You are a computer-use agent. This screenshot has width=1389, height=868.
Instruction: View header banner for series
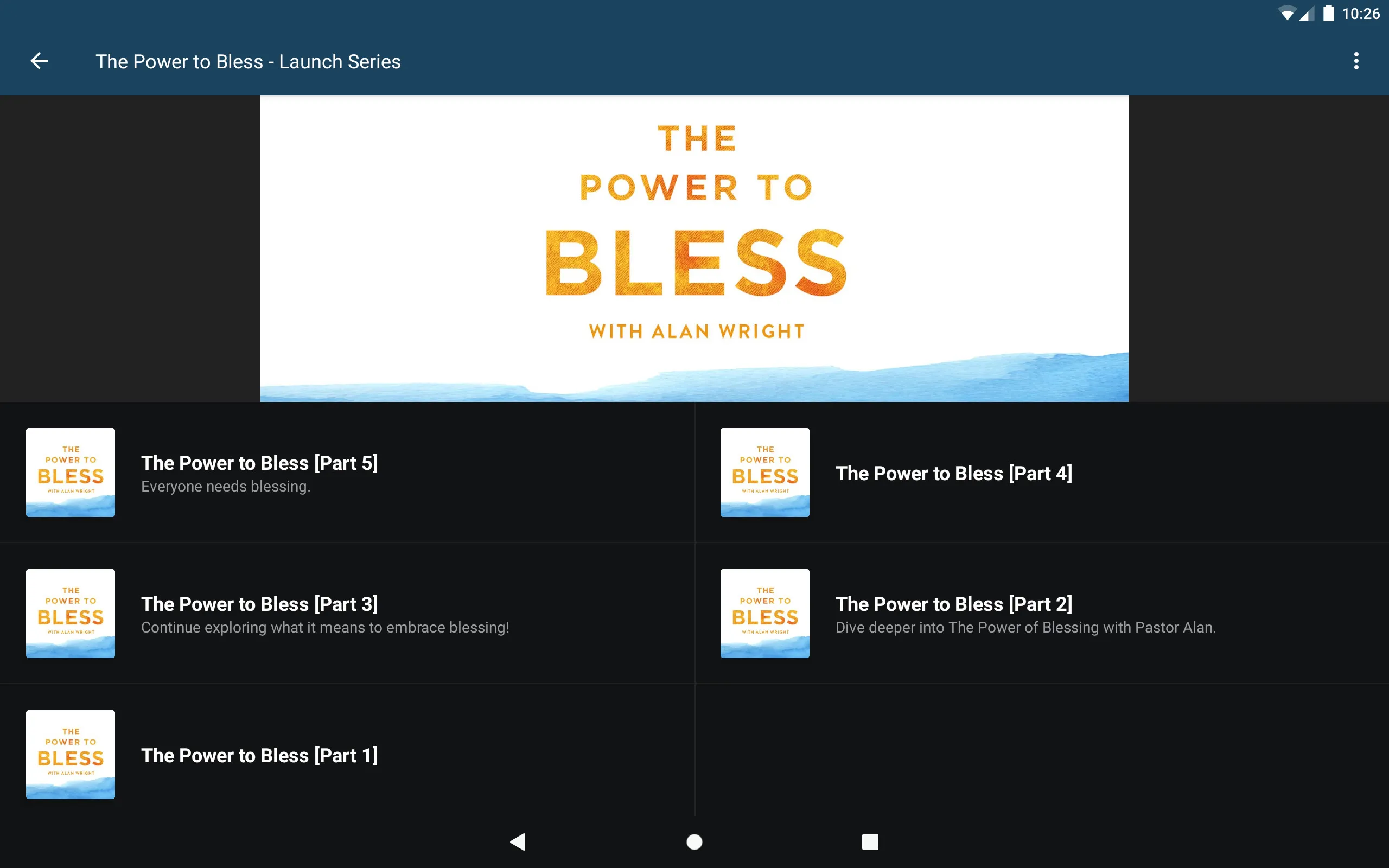694,247
